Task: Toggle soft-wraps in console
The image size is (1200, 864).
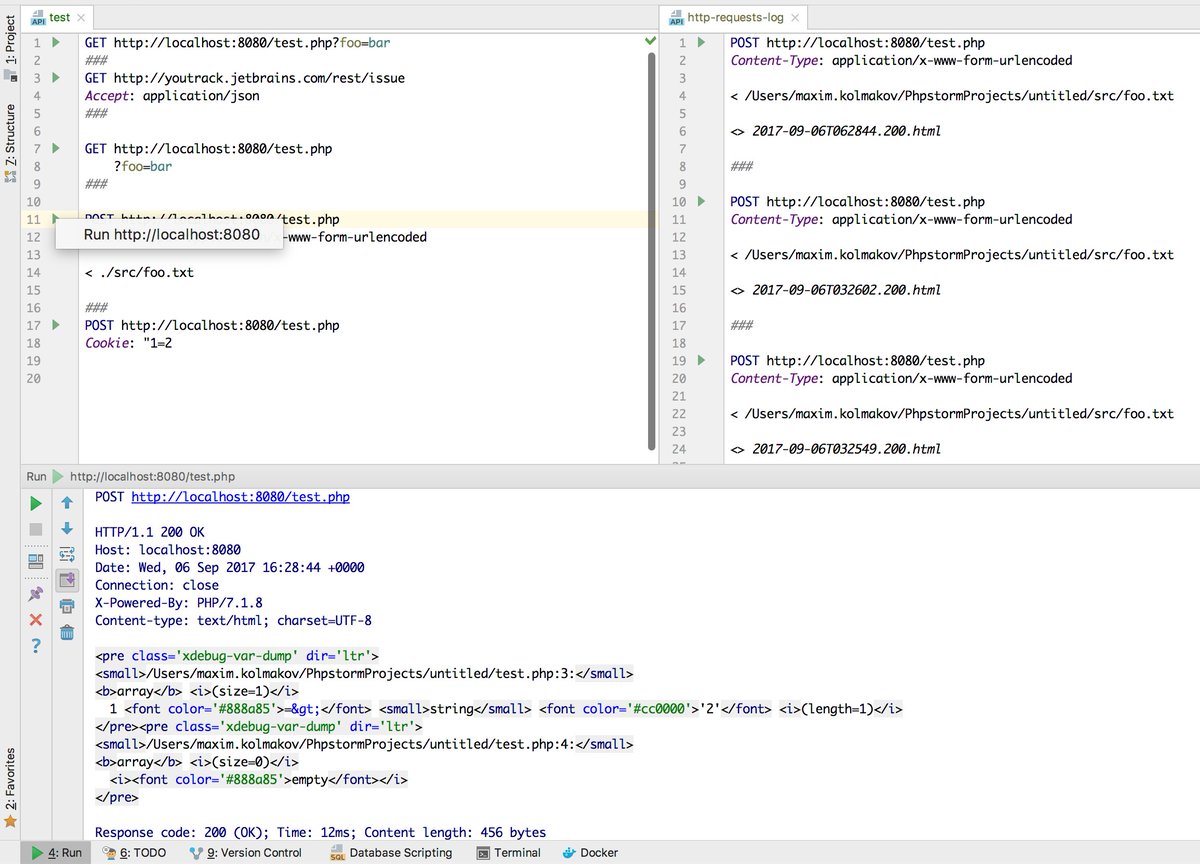Action: 67,555
